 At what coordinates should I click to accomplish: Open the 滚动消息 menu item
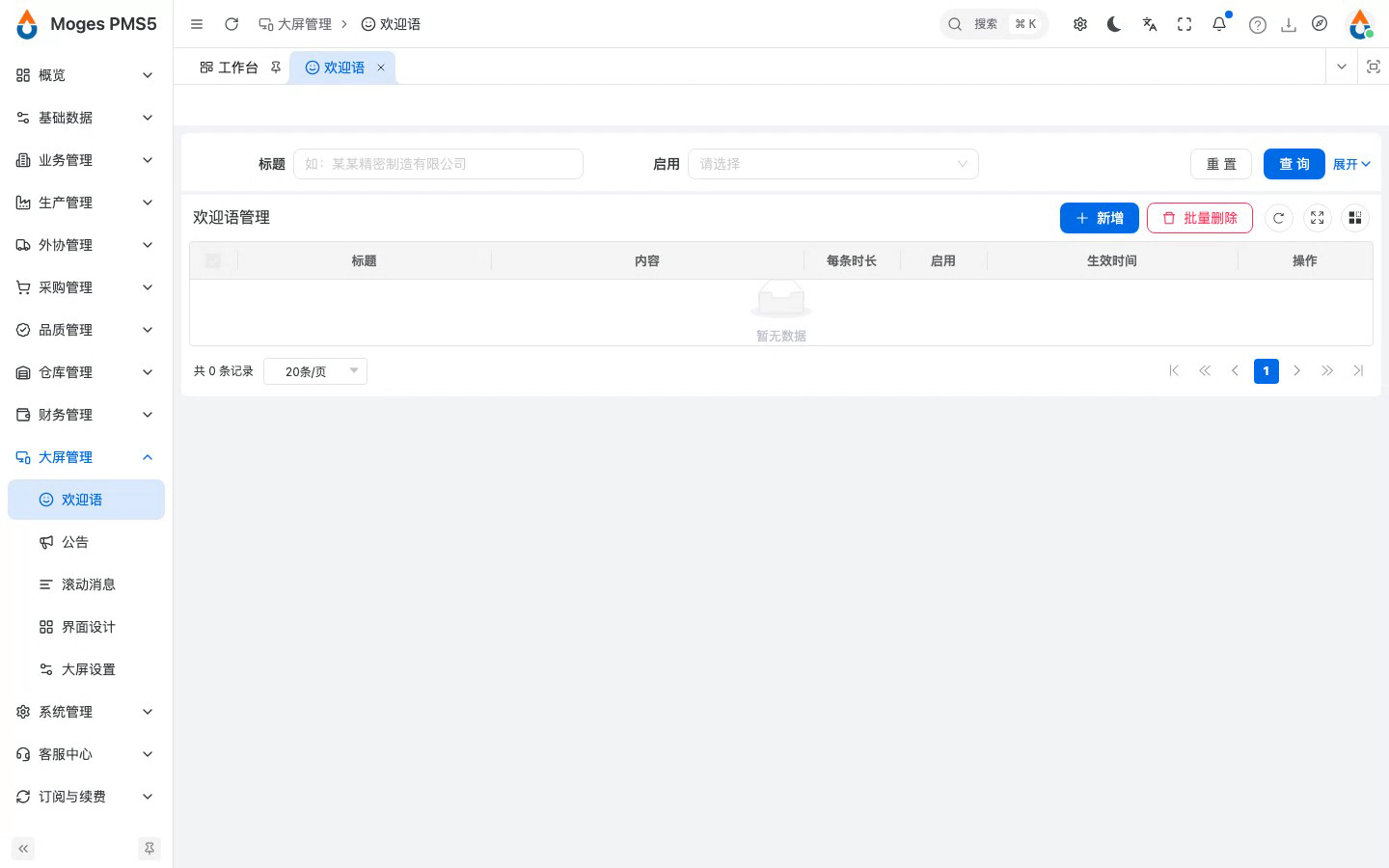tap(87, 584)
